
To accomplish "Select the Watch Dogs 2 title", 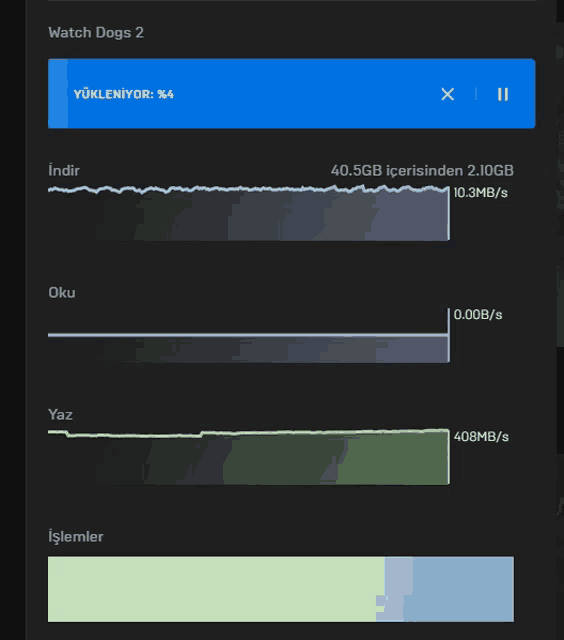I will pyautogui.click(x=96, y=32).
